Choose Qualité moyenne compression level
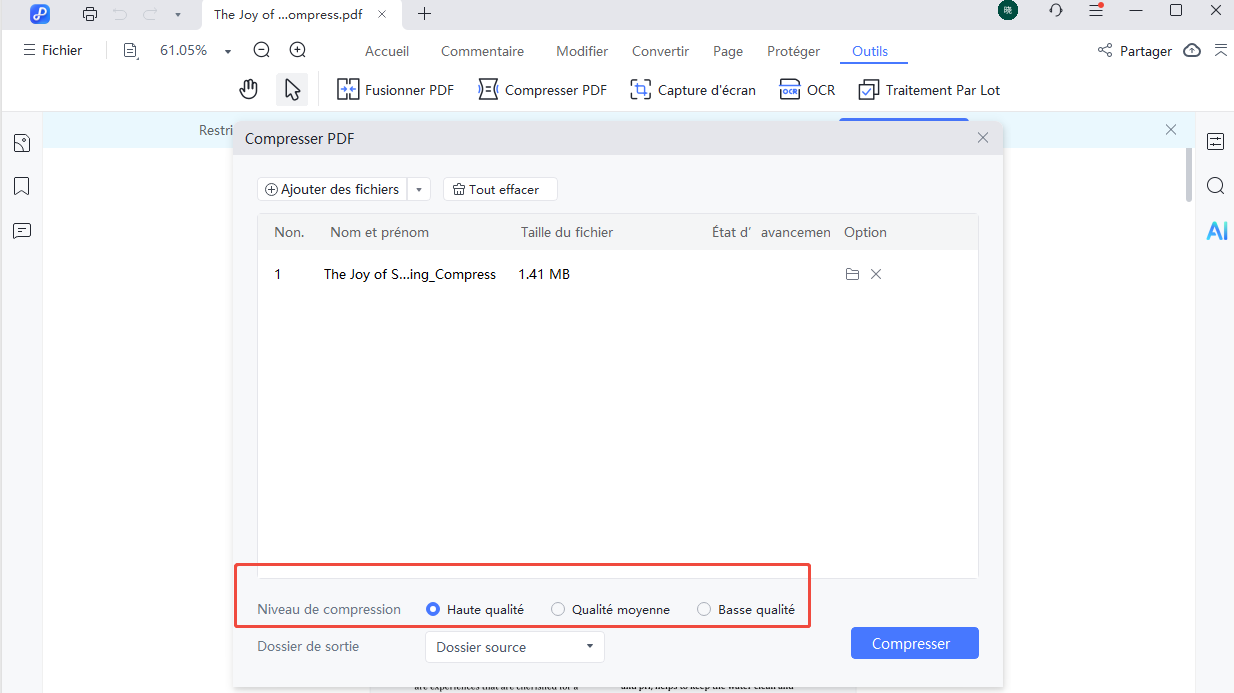The width and height of the screenshot is (1234, 693). [557, 608]
